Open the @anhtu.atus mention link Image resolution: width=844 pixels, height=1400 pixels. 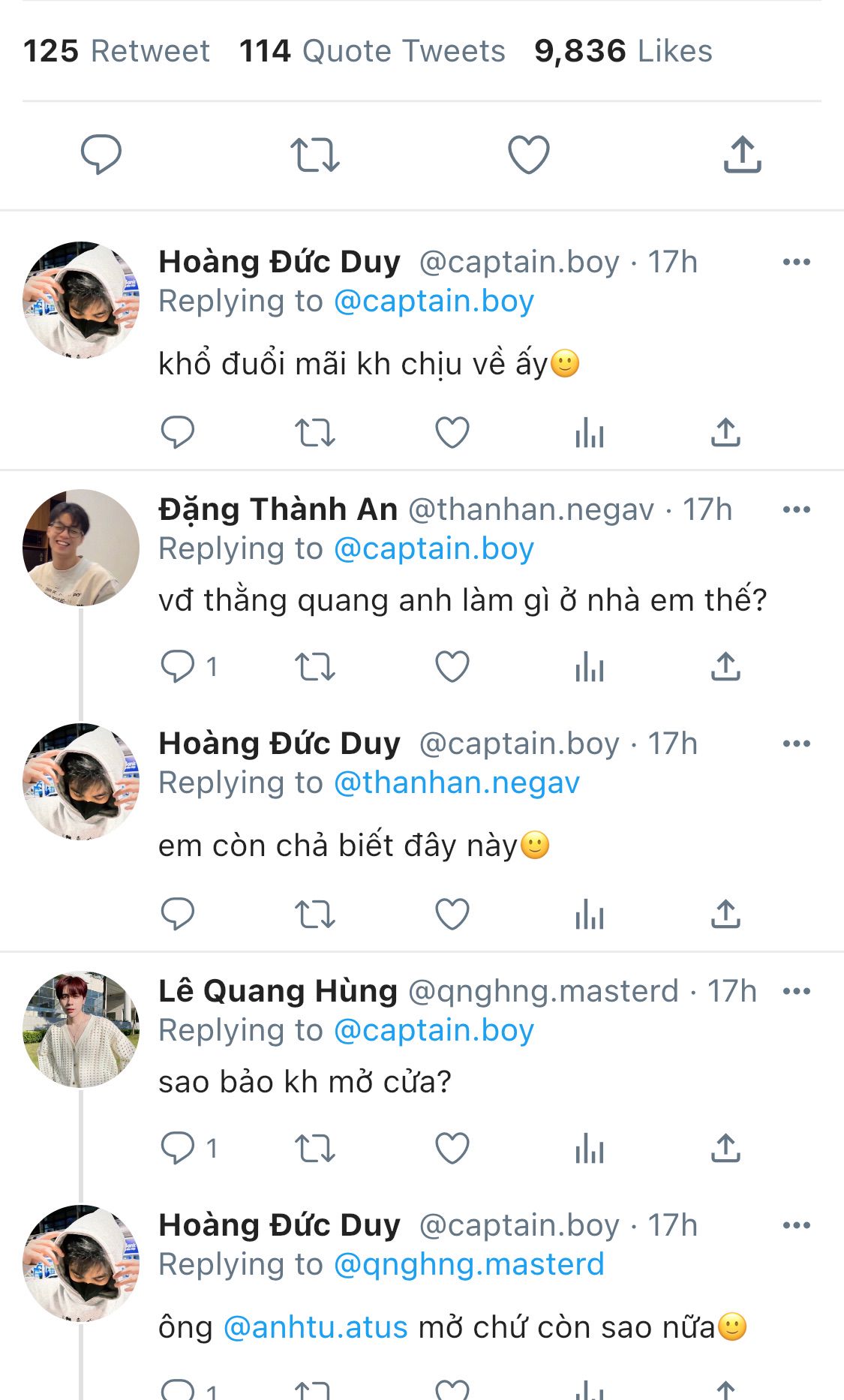pyautogui.click(x=316, y=1327)
